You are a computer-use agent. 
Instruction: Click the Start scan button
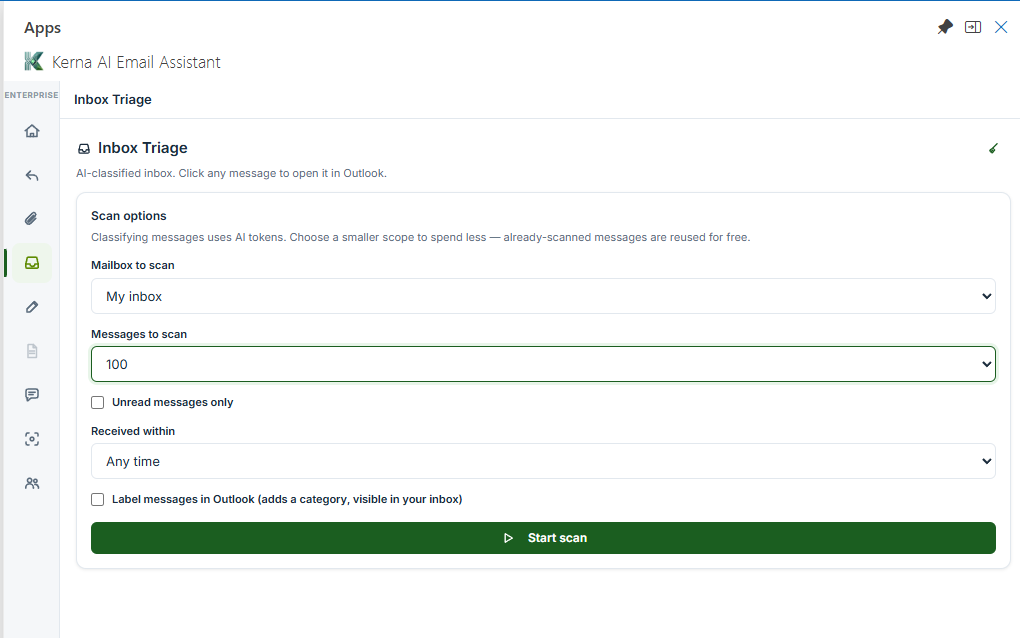543,538
